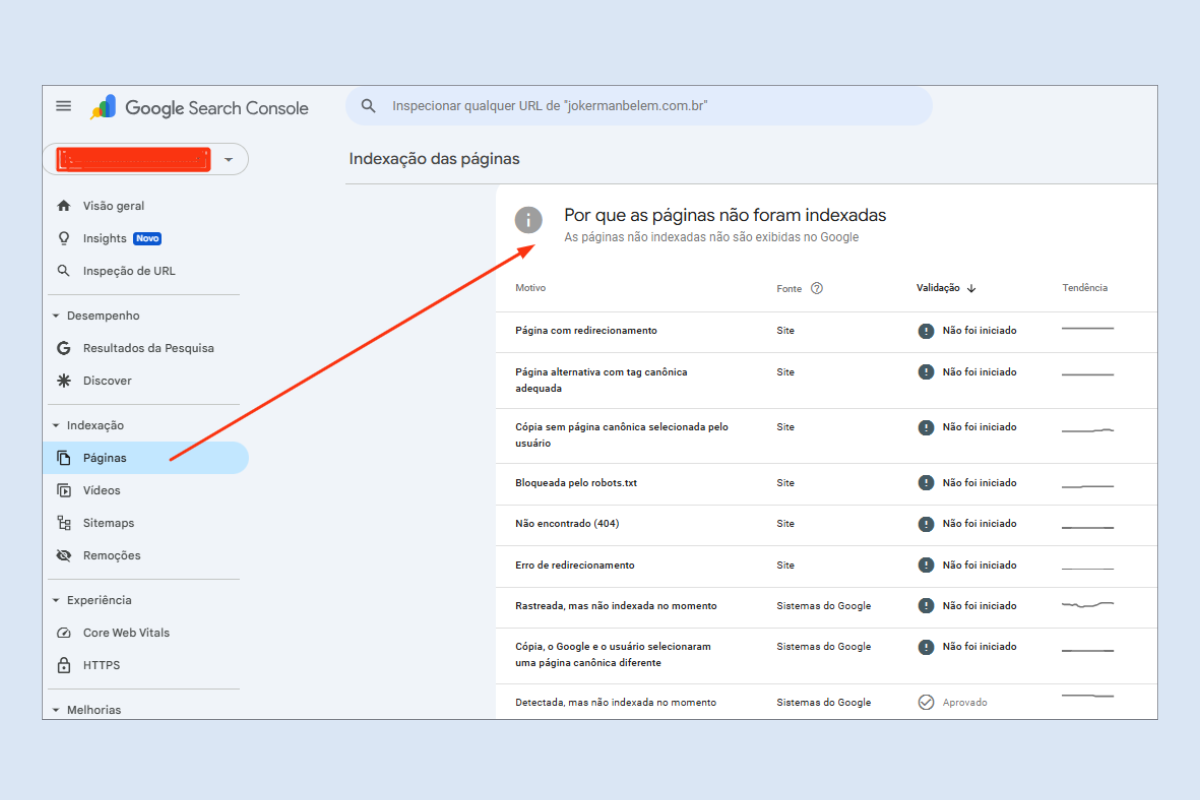Screen dimensions: 1200x800
Task: Collapse the Experiência section
Action: 56,601
